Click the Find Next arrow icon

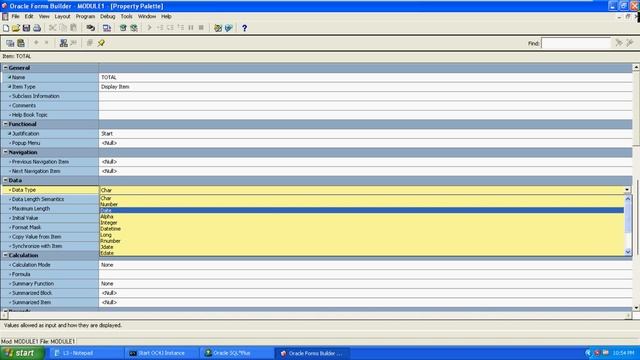click(619, 43)
